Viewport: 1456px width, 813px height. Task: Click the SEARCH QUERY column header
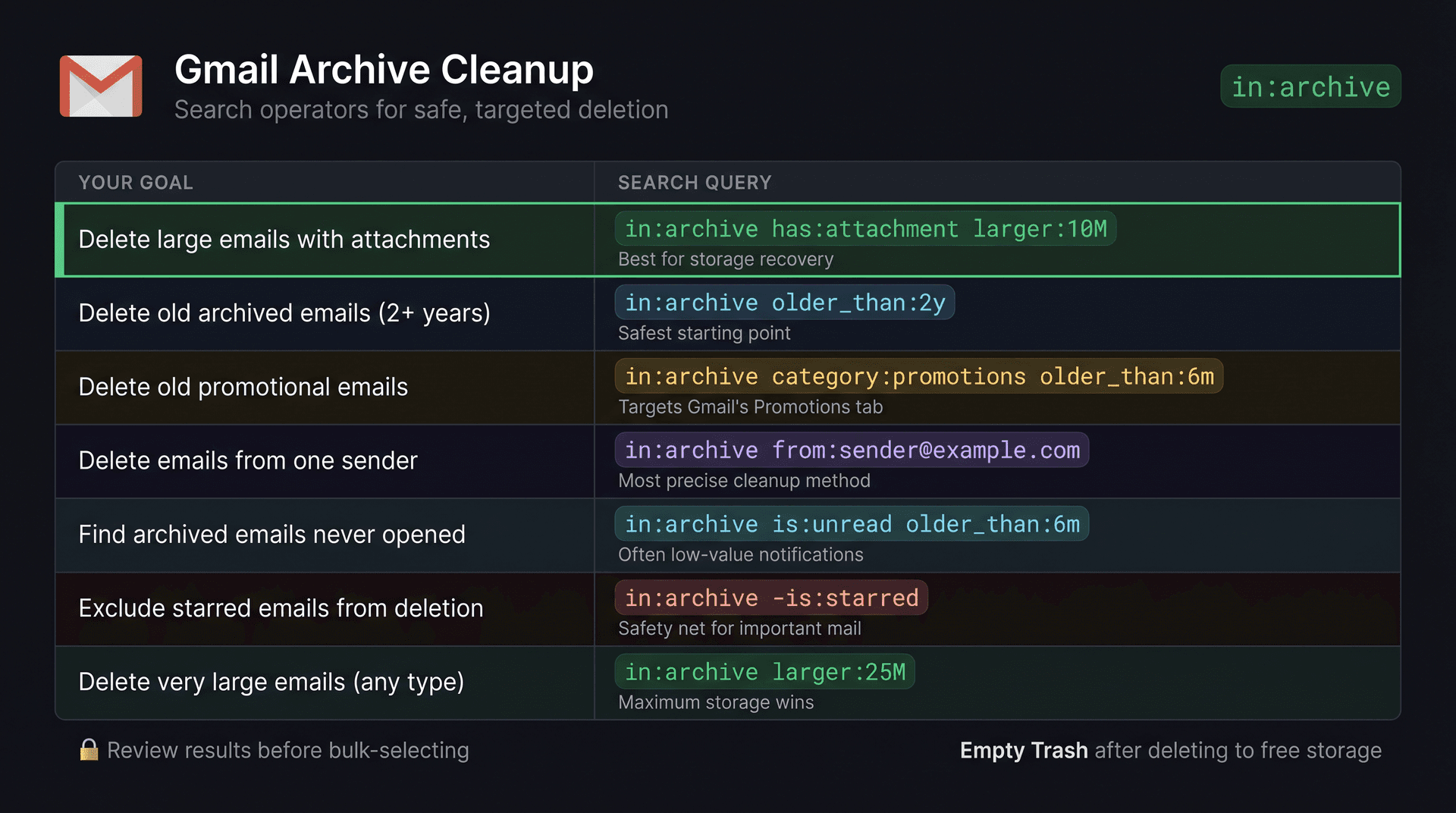tap(694, 182)
